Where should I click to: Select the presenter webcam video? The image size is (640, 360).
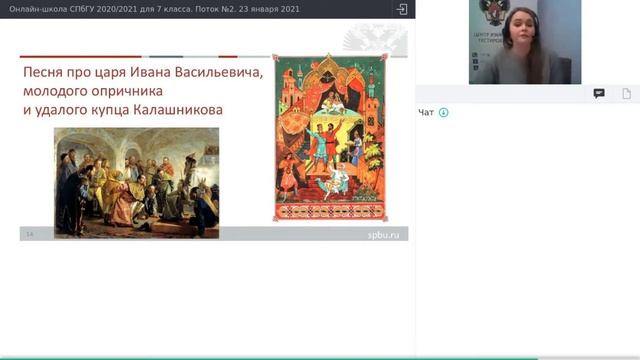tap(525, 42)
